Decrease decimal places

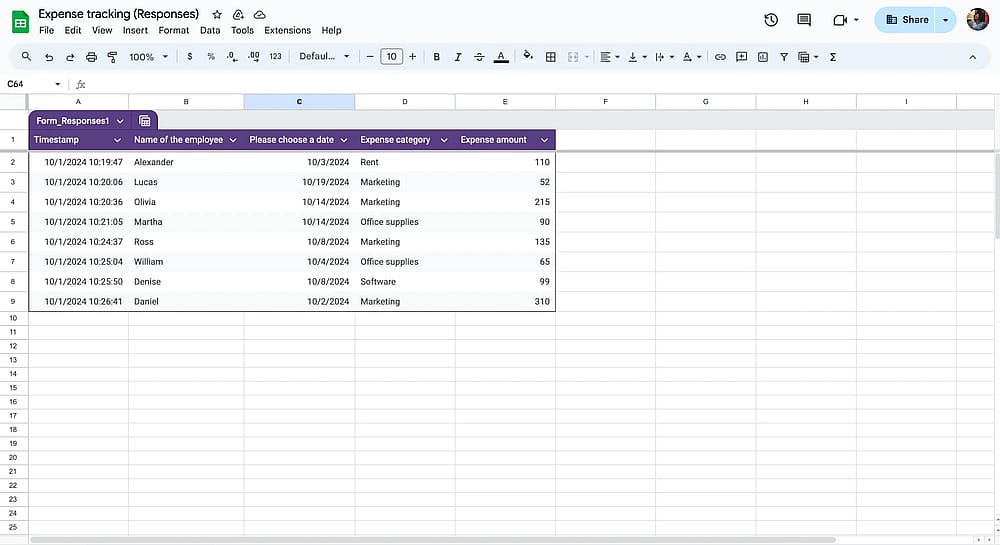232,57
